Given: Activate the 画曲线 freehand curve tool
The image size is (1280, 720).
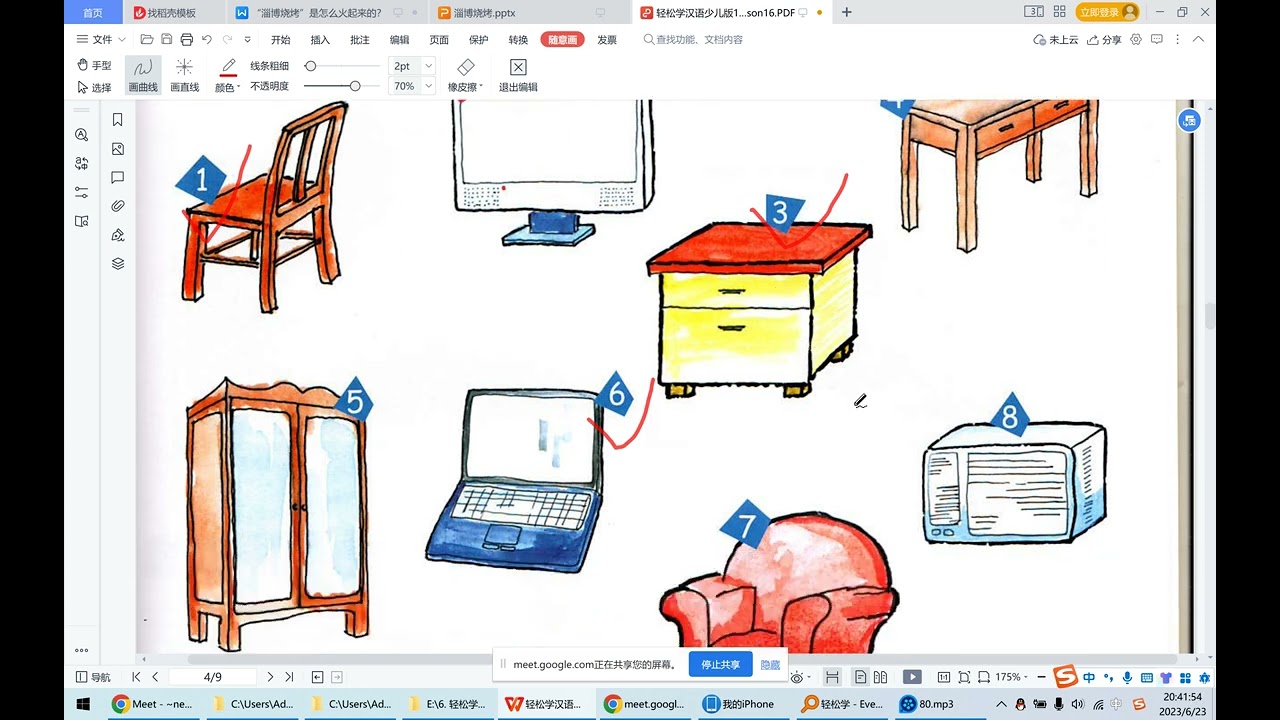Looking at the screenshot, I should coord(143,75).
